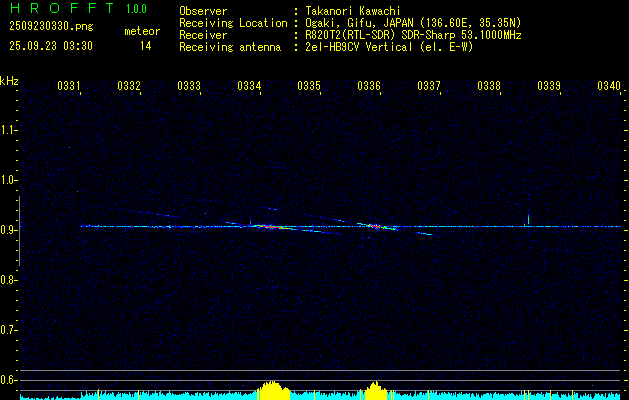Click the red meteor echo near 0336

click(375, 226)
